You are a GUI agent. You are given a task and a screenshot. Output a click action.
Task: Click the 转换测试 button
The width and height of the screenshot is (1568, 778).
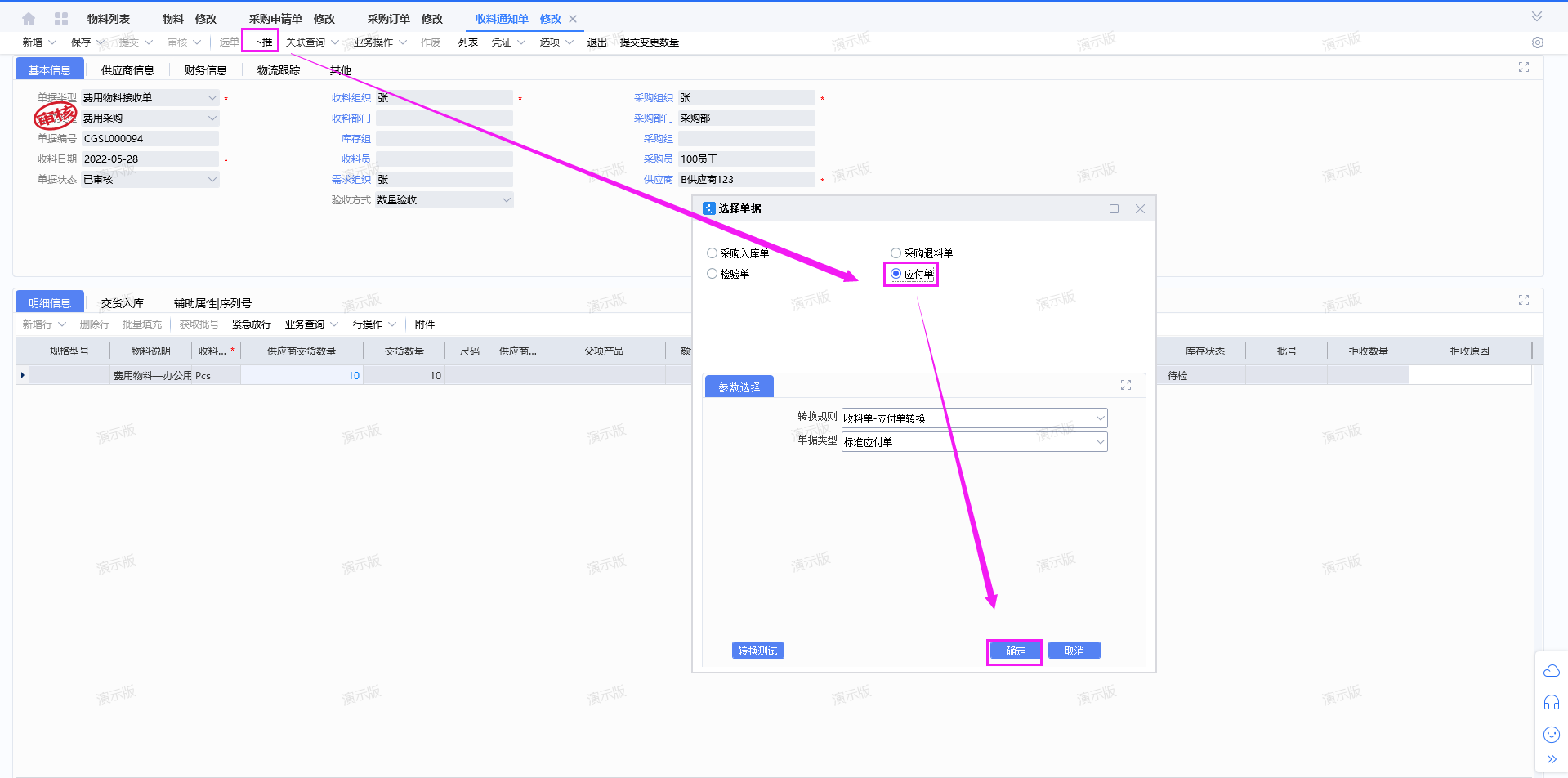[x=757, y=651]
